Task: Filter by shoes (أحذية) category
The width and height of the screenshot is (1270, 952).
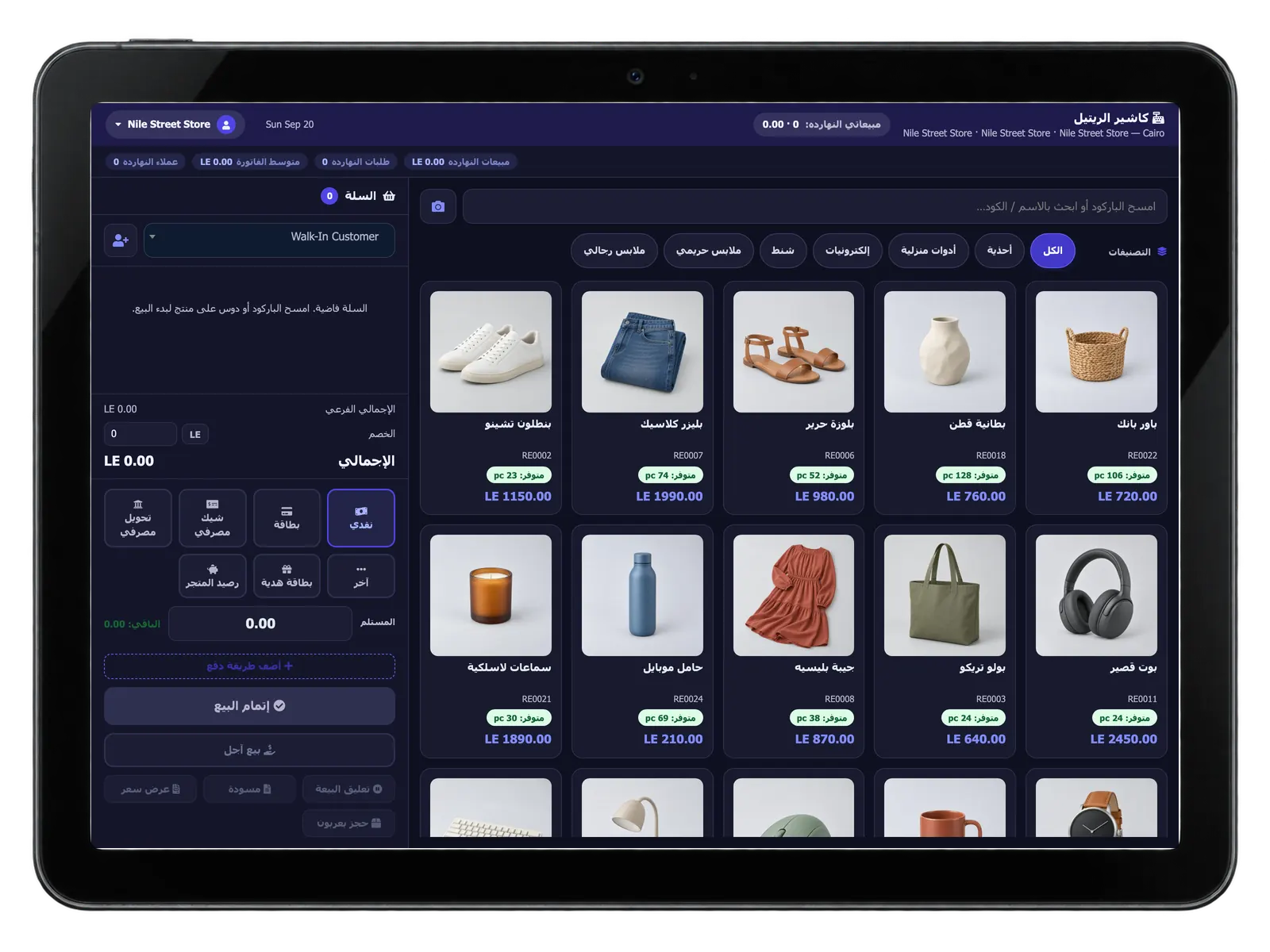Action: click(x=999, y=251)
